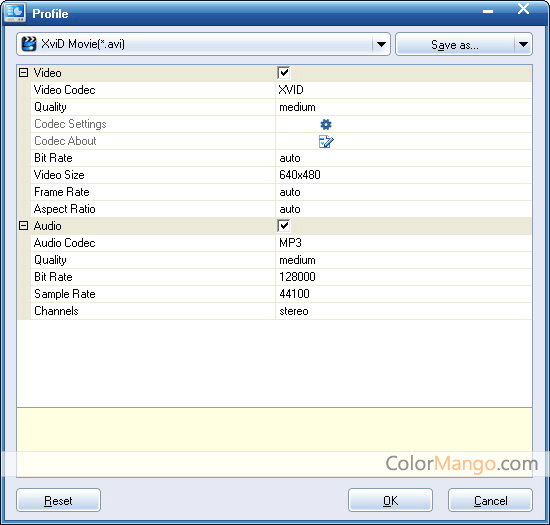Screen dimensions: 550x525
Task: Click the Codec About label
Action: [x=65, y=141]
